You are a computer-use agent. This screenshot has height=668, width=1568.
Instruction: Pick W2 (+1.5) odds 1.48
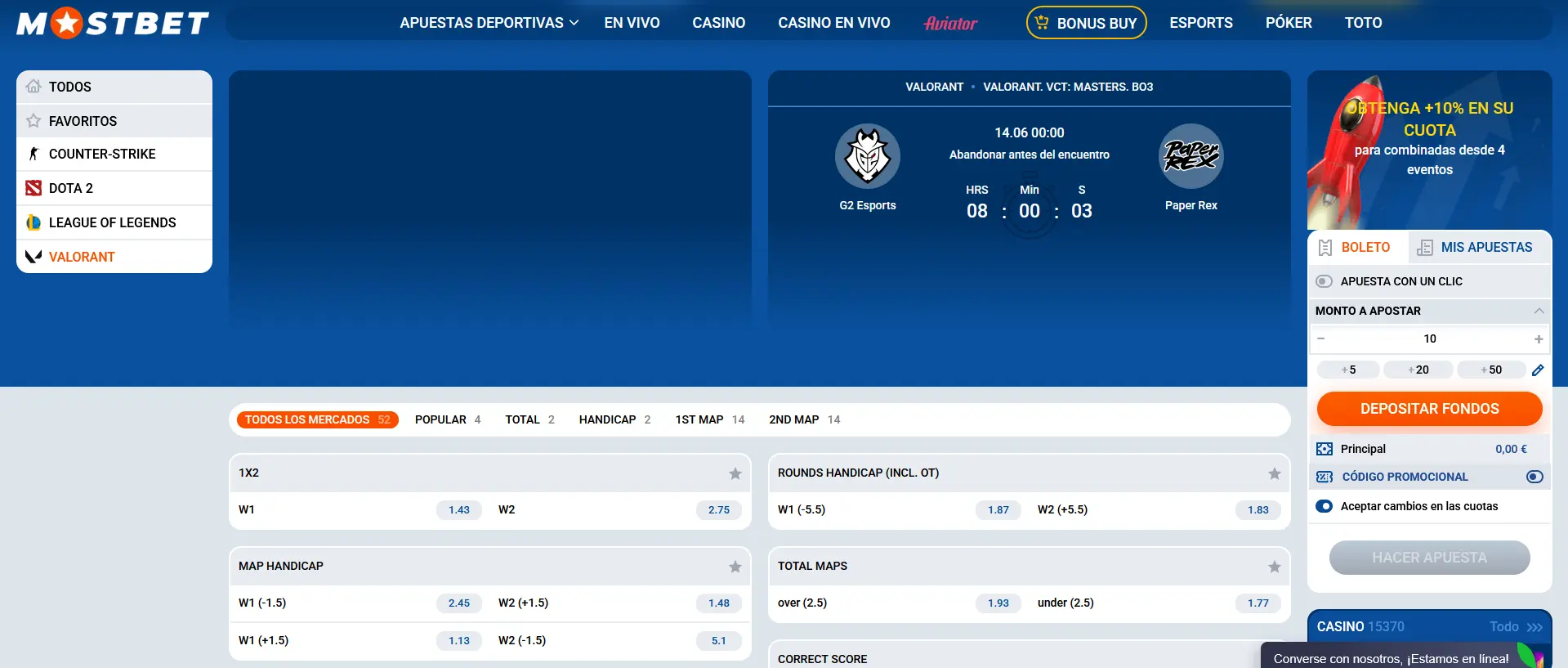click(x=719, y=603)
